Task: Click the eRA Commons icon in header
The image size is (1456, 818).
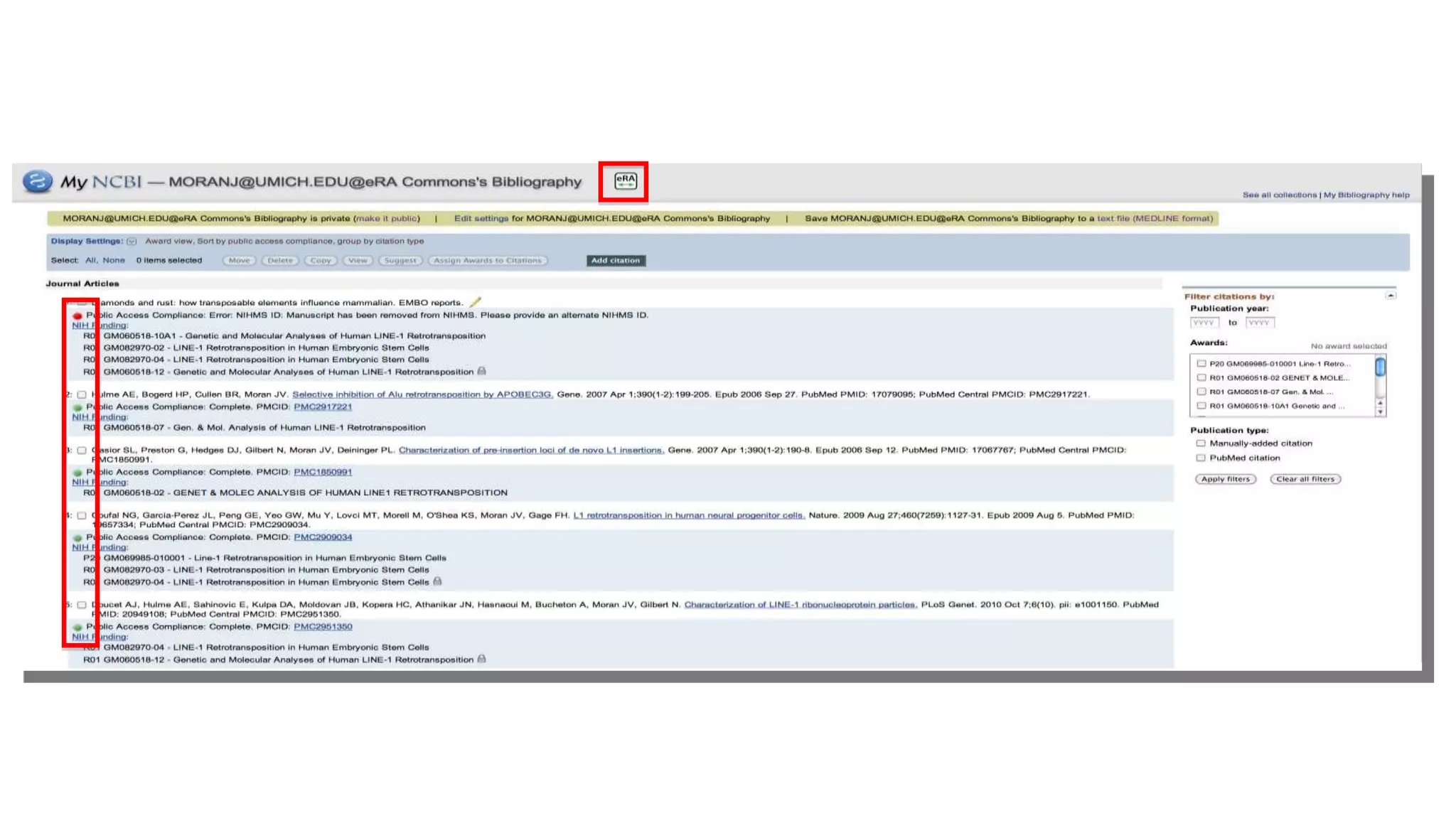Action: [x=625, y=181]
